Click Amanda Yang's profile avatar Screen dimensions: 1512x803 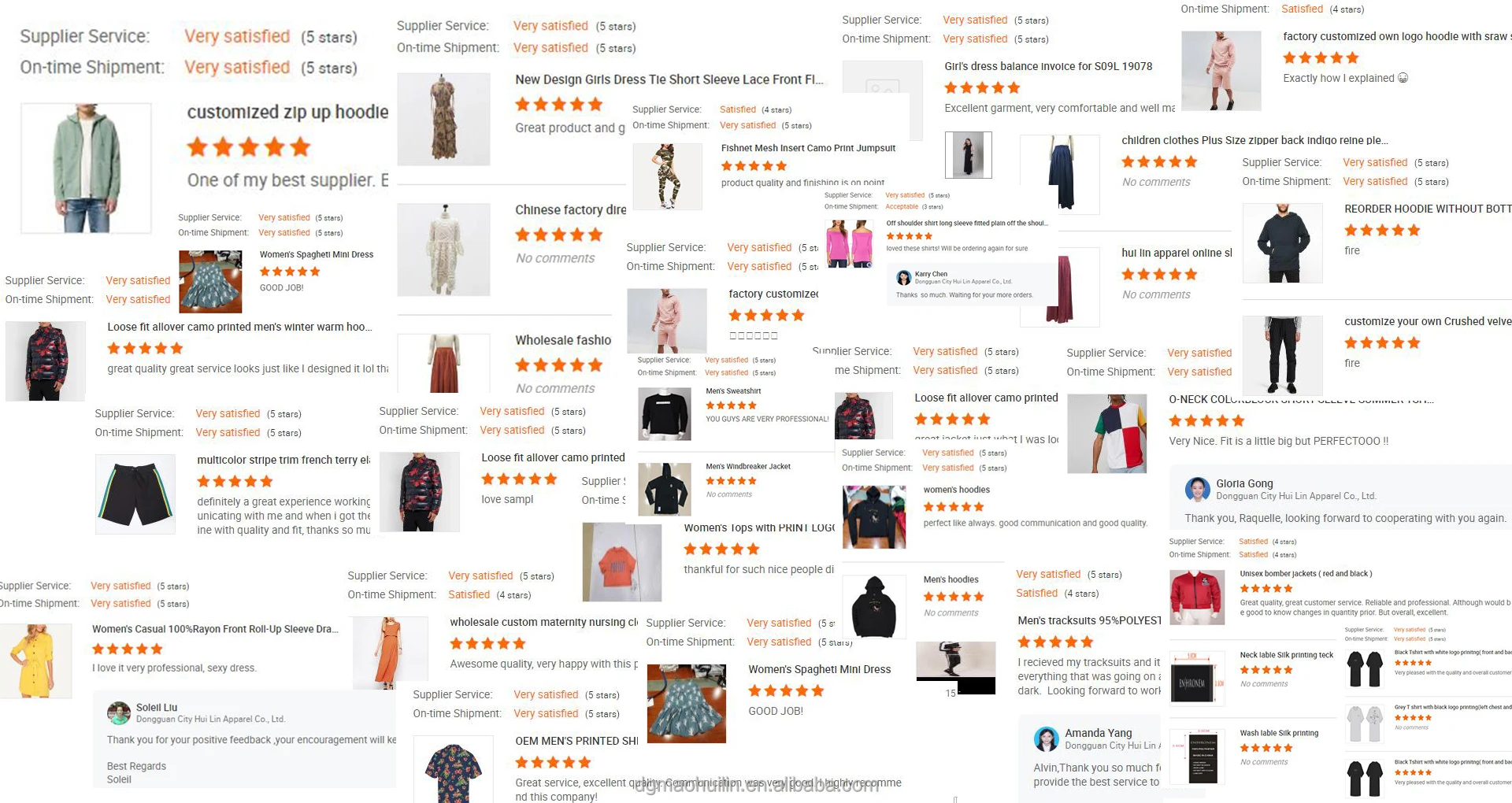[x=1047, y=739]
